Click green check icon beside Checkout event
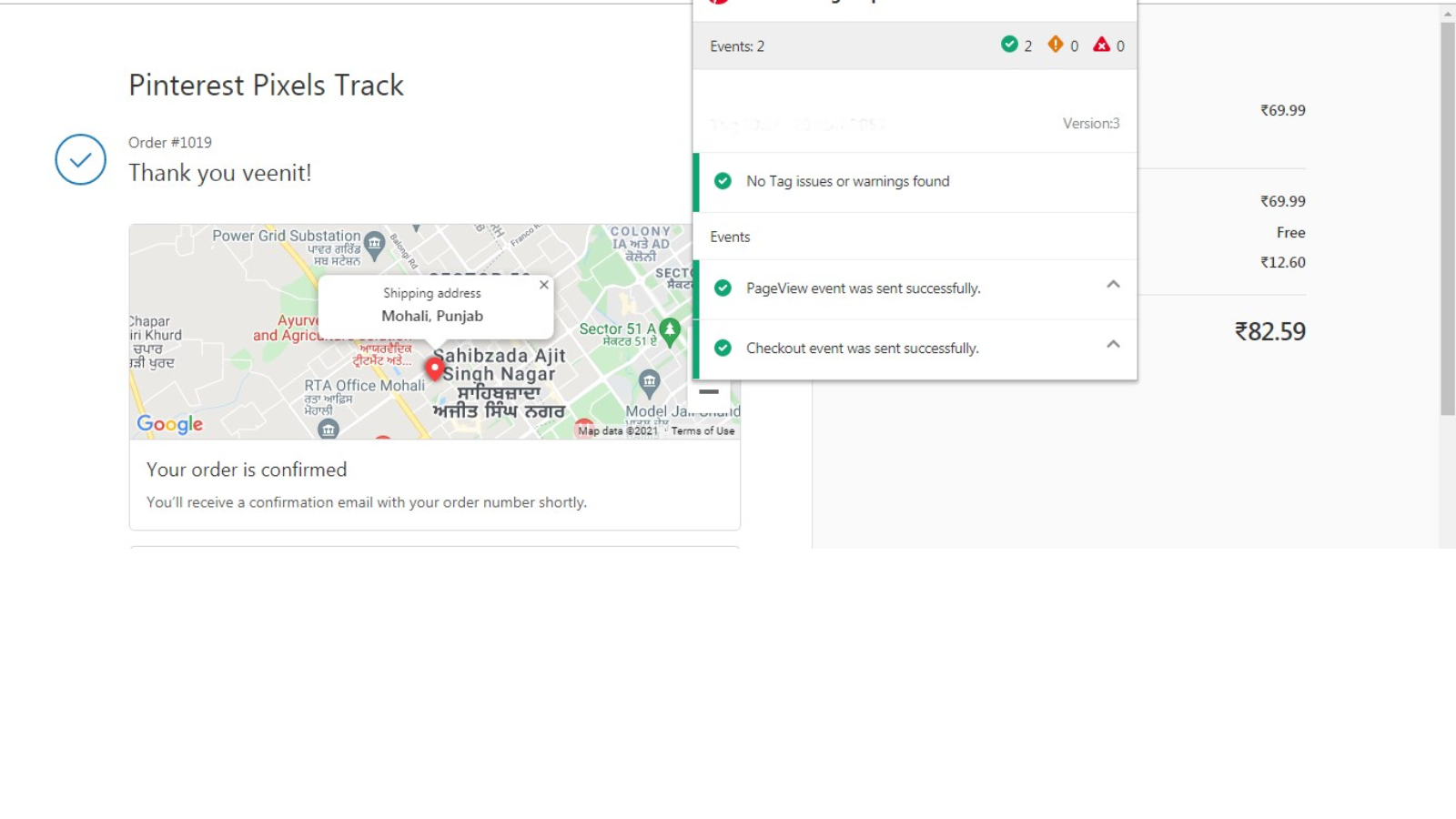The width and height of the screenshot is (1456, 819). (x=723, y=349)
